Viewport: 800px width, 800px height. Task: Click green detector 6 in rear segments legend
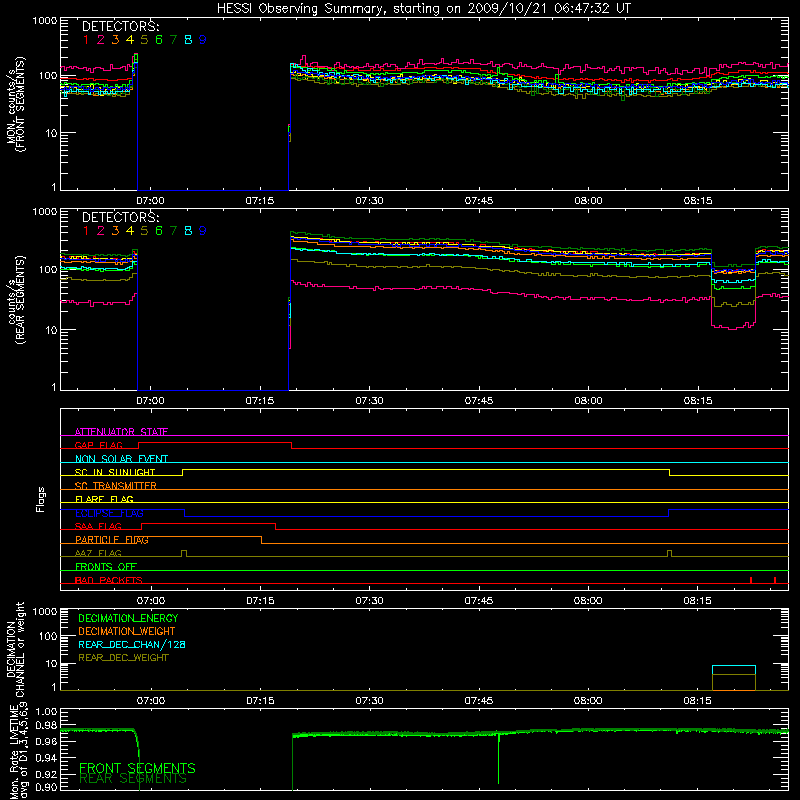pyautogui.click(x=159, y=231)
